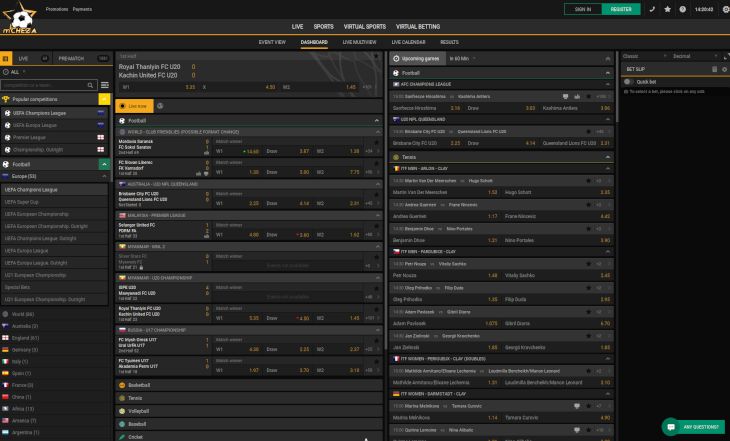Open the Payments link

82,9
